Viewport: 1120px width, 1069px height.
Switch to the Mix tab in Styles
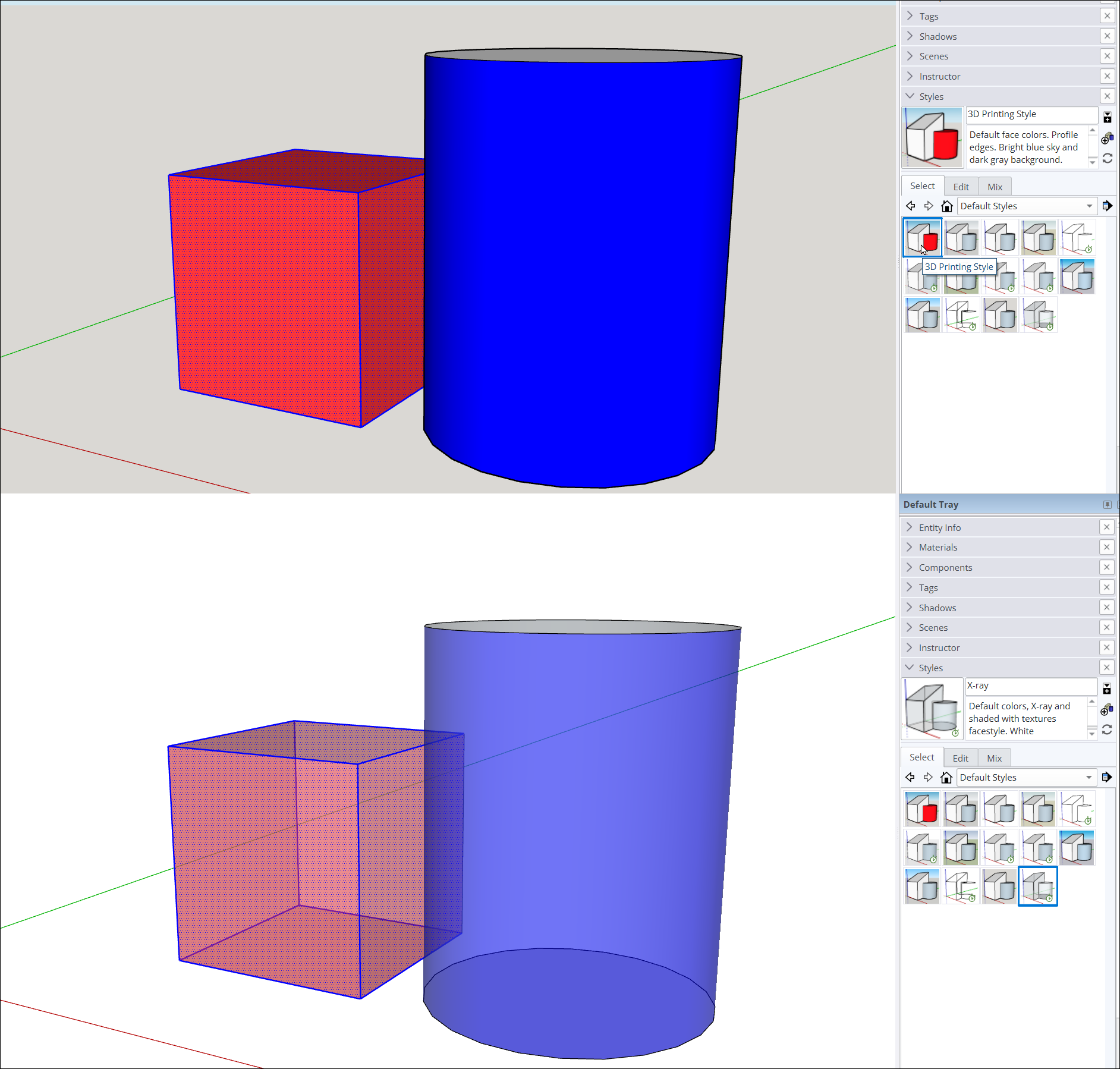(x=994, y=186)
